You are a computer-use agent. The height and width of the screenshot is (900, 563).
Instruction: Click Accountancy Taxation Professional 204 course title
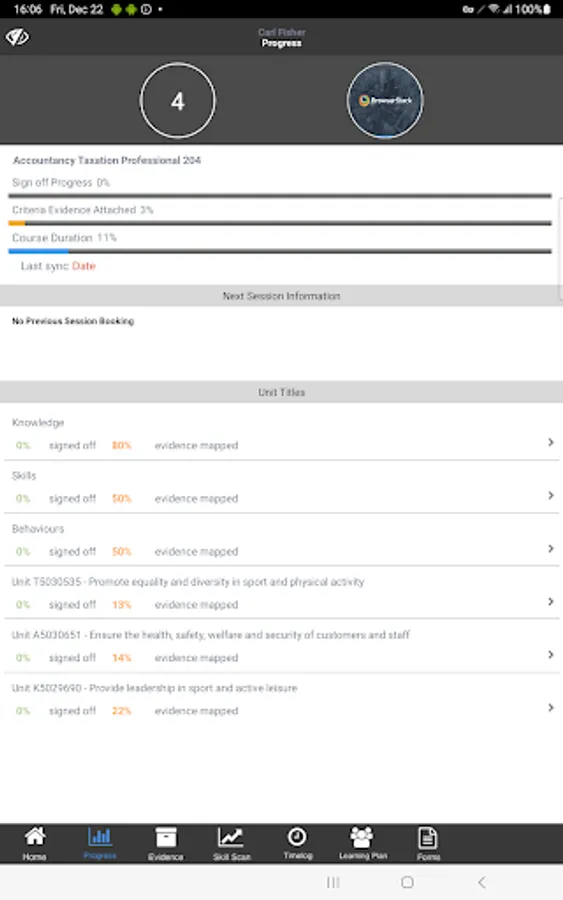click(x=107, y=160)
